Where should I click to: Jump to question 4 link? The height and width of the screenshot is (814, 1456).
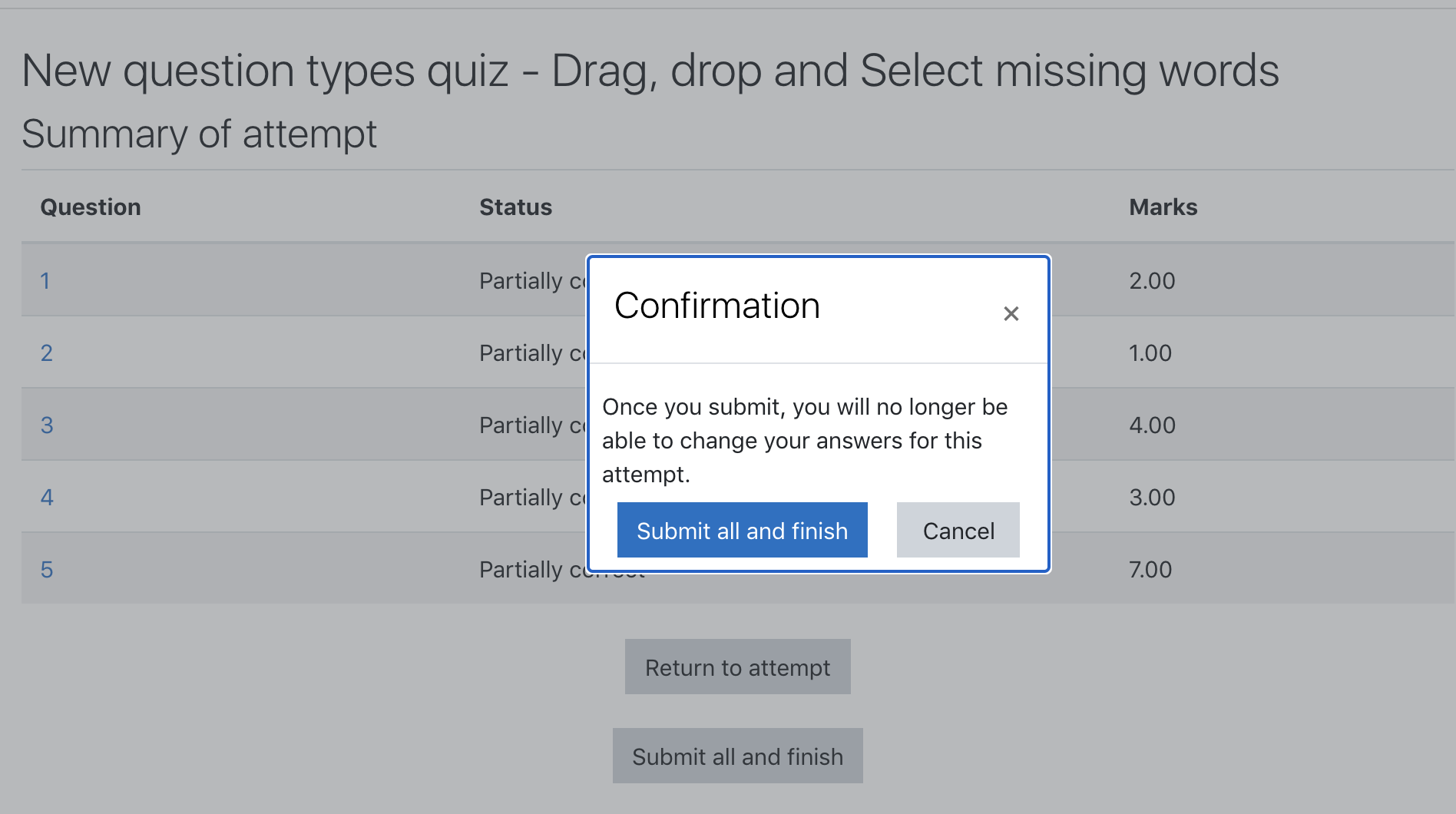point(47,498)
